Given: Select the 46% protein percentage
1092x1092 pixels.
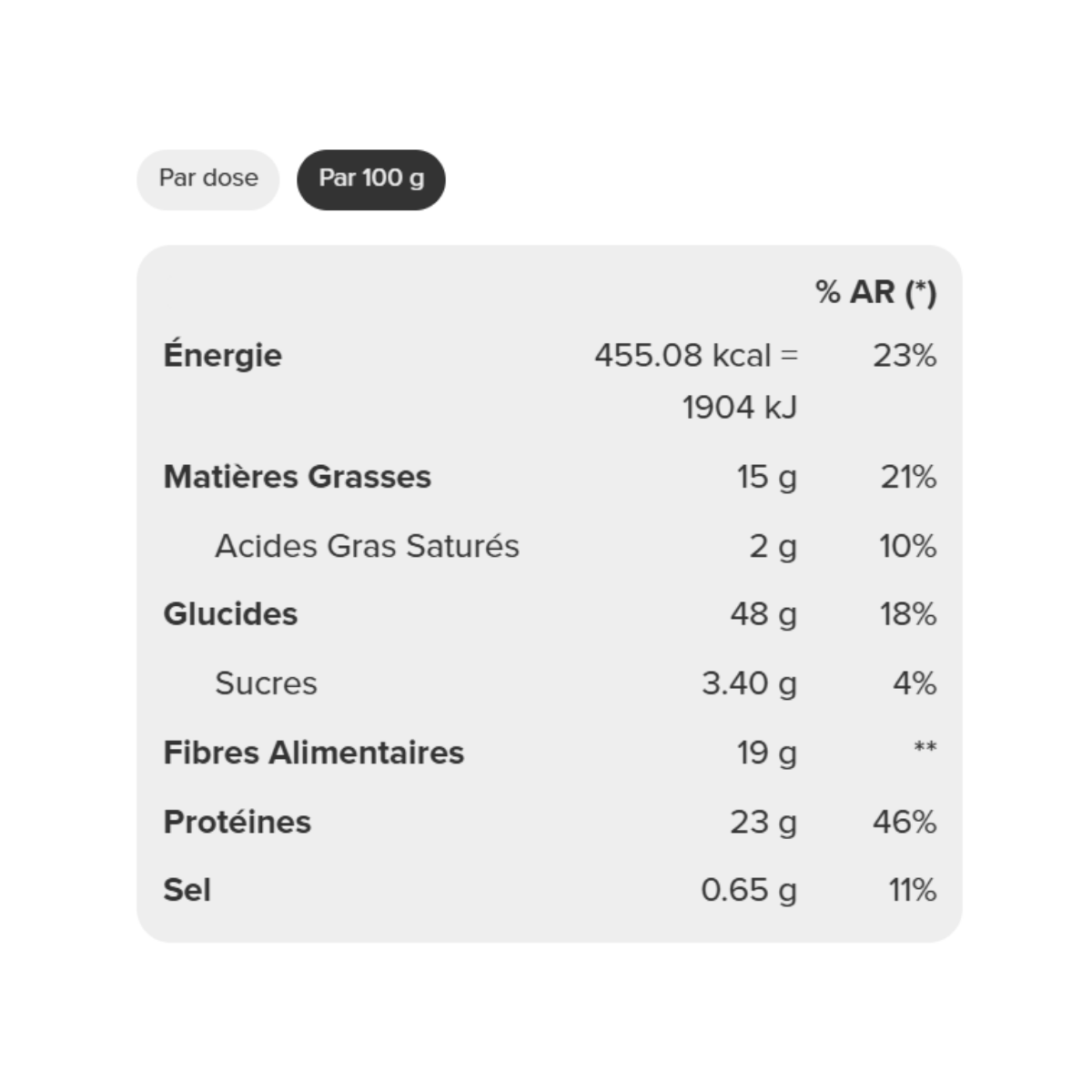Looking at the screenshot, I should tap(905, 822).
